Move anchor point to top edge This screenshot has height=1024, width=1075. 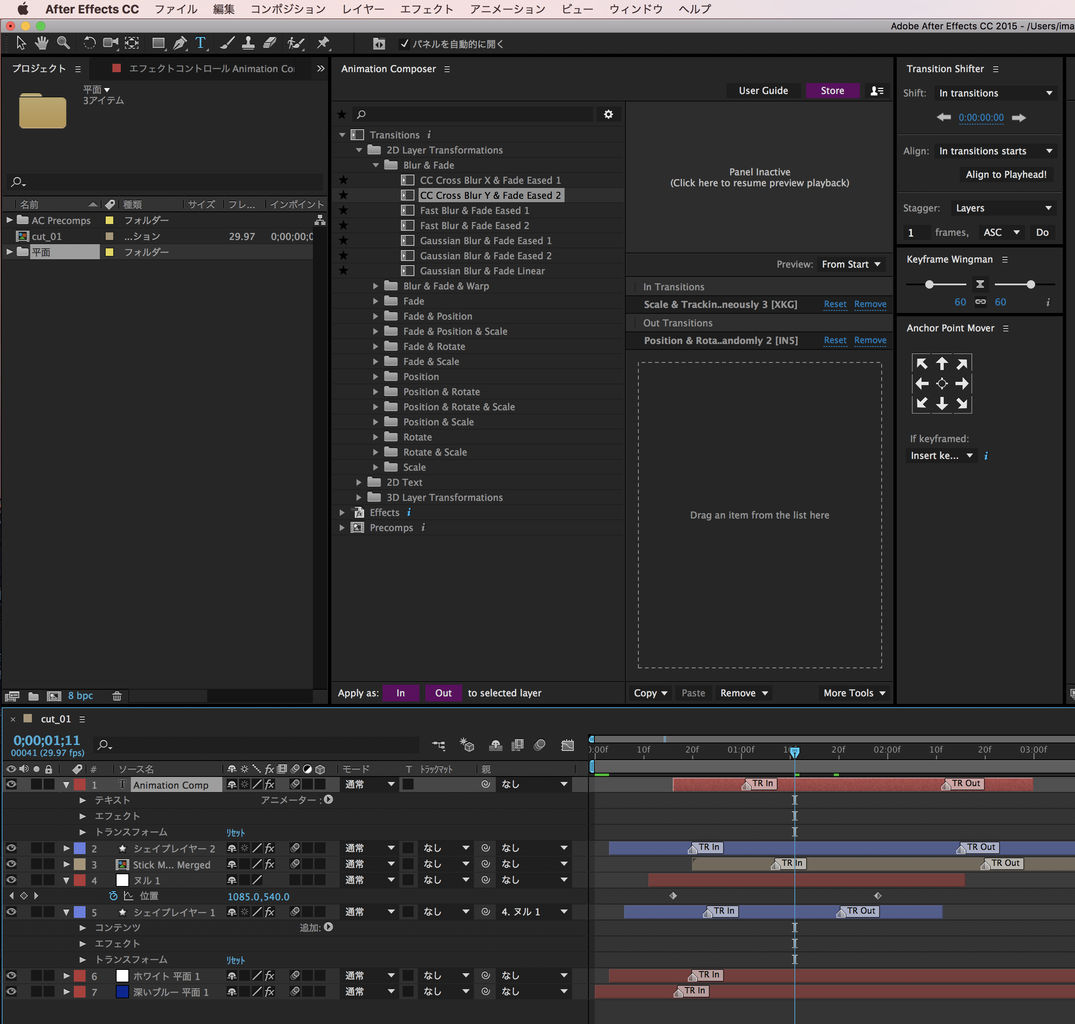(x=942, y=363)
